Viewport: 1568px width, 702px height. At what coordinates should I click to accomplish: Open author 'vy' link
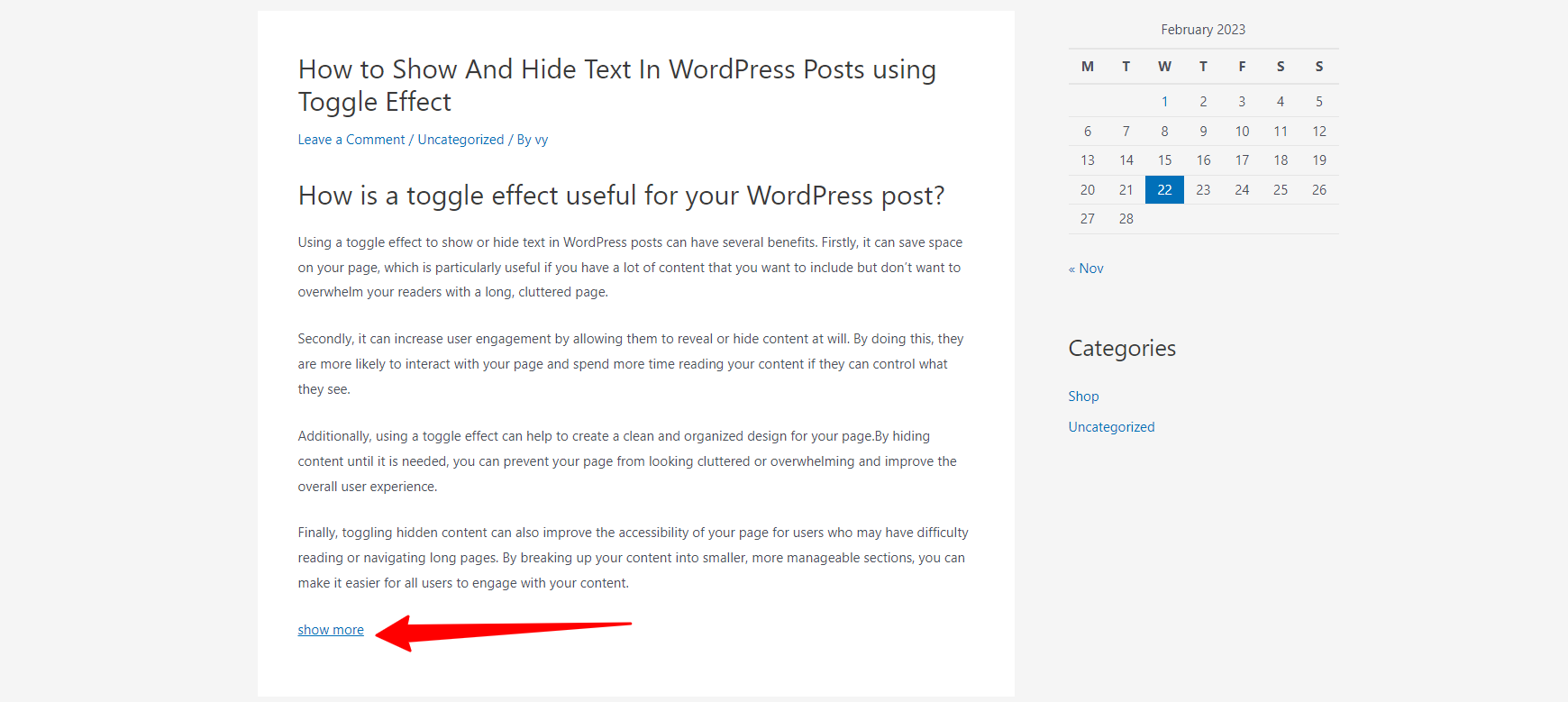[542, 140]
